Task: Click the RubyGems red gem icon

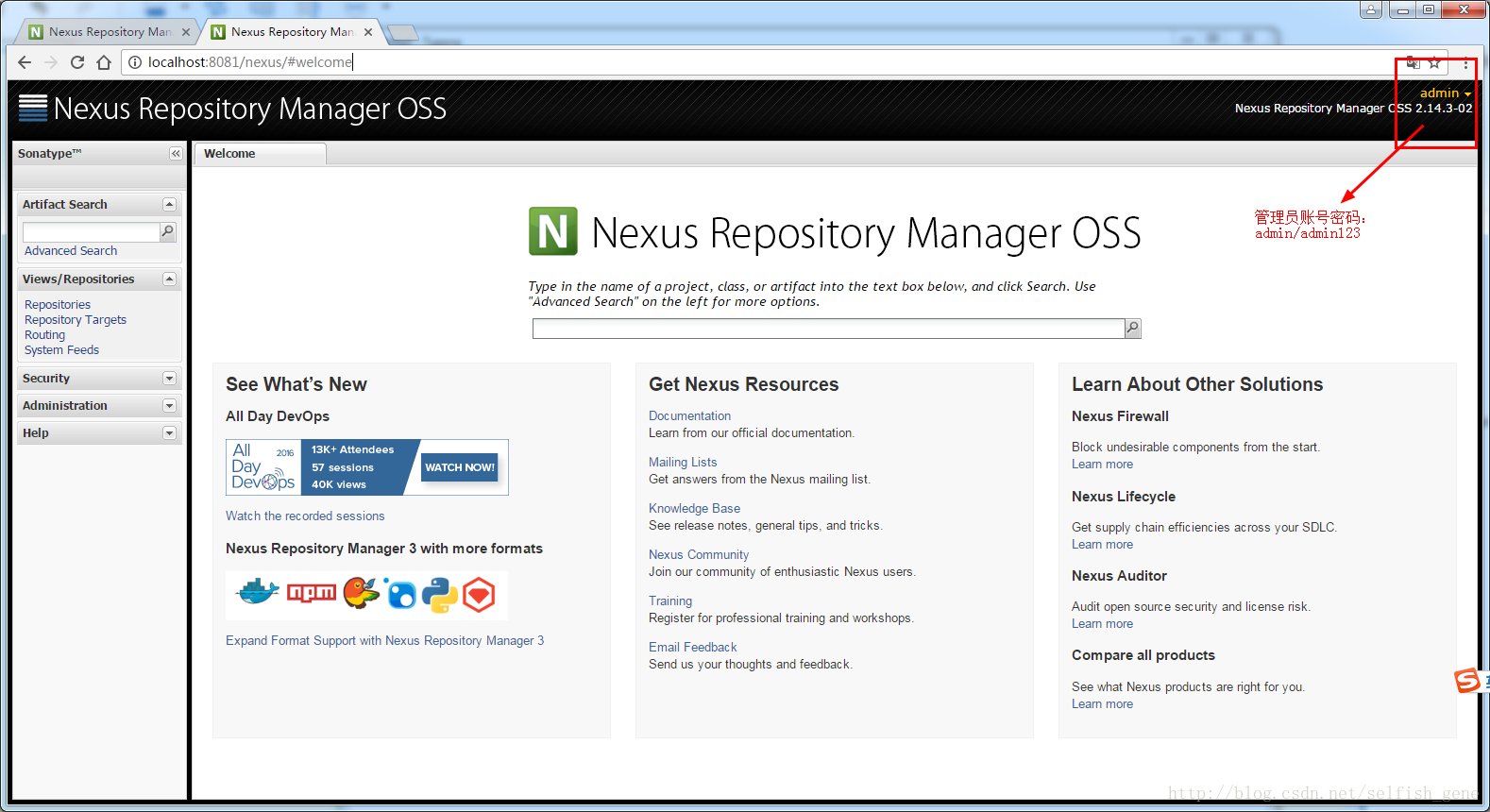Action: [479, 595]
